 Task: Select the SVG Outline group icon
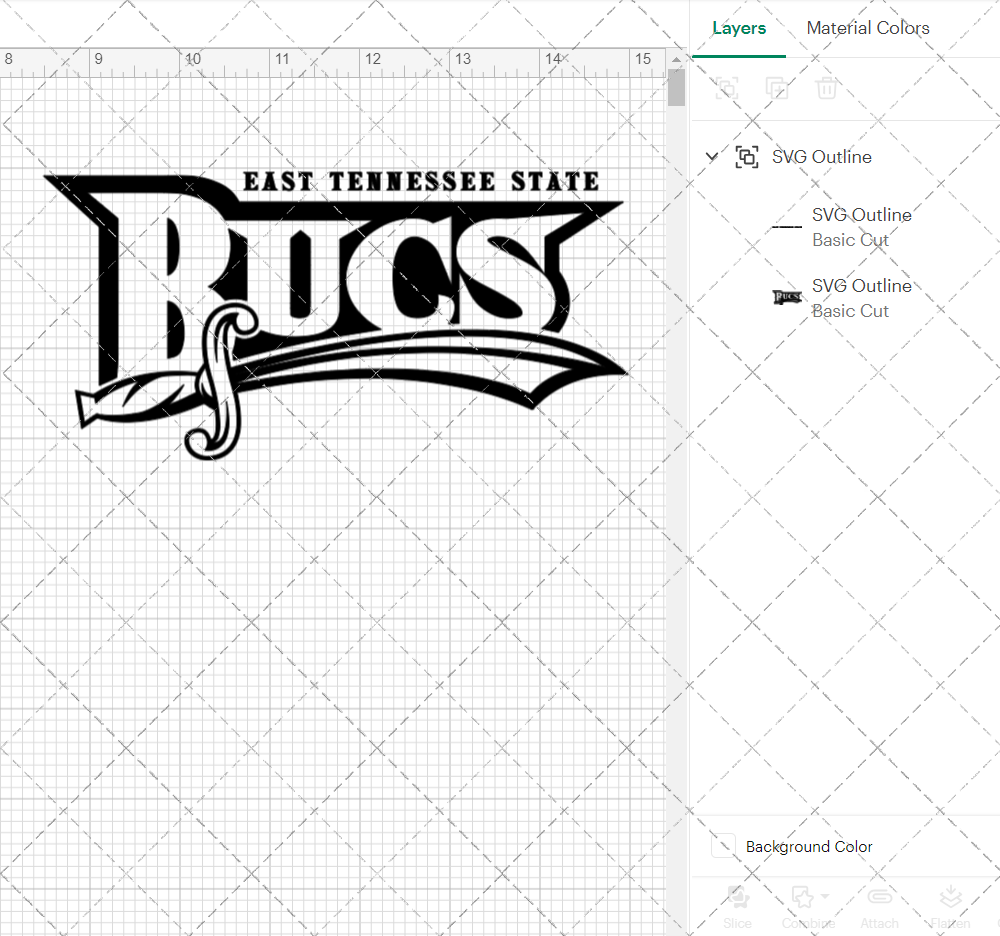tap(747, 157)
